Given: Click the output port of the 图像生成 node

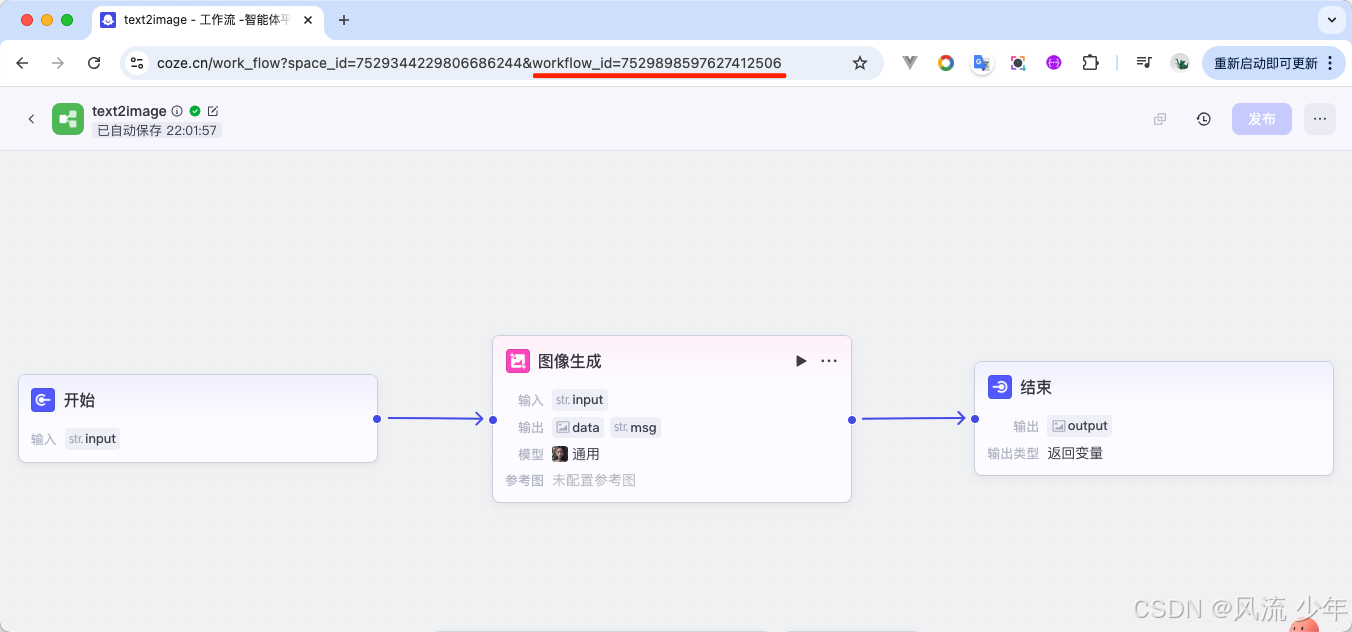Looking at the screenshot, I should (x=852, y=420).
